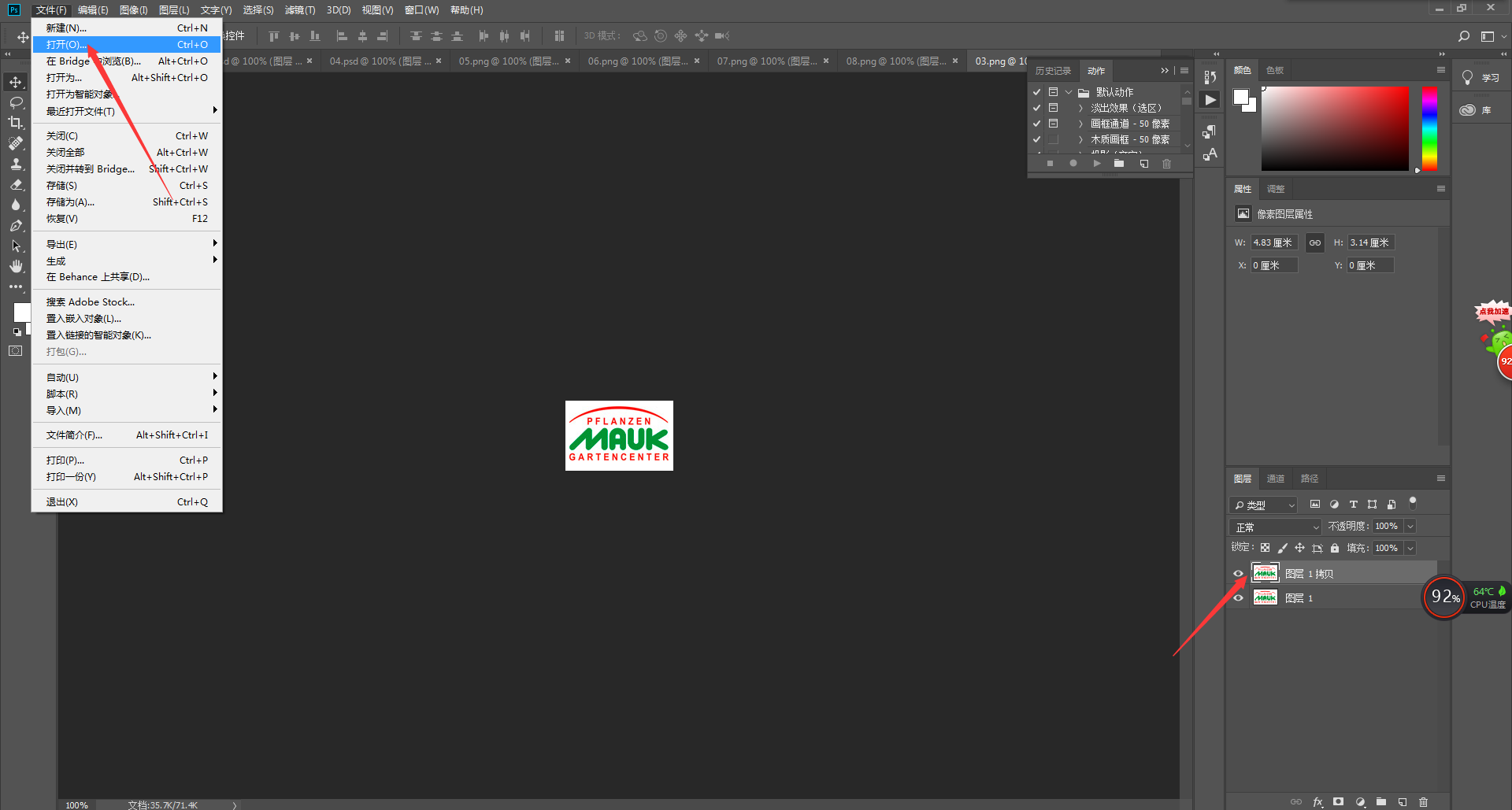Expand the 最近打开文件(T) submenu
The height and width of the screenshot is (810, 1512).
click(x=127, y=111)
